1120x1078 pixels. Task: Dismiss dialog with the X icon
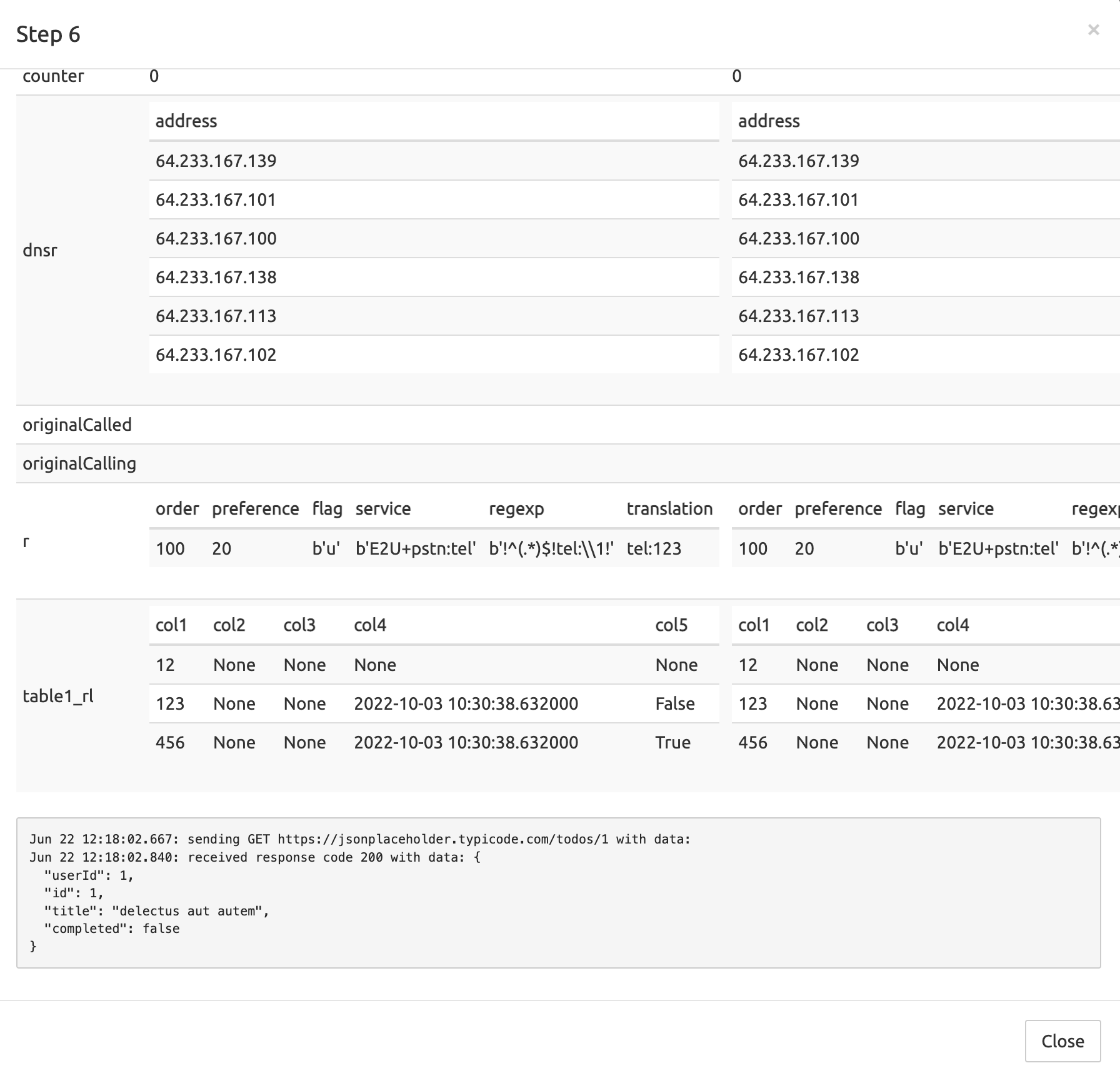click(1093, 29)
